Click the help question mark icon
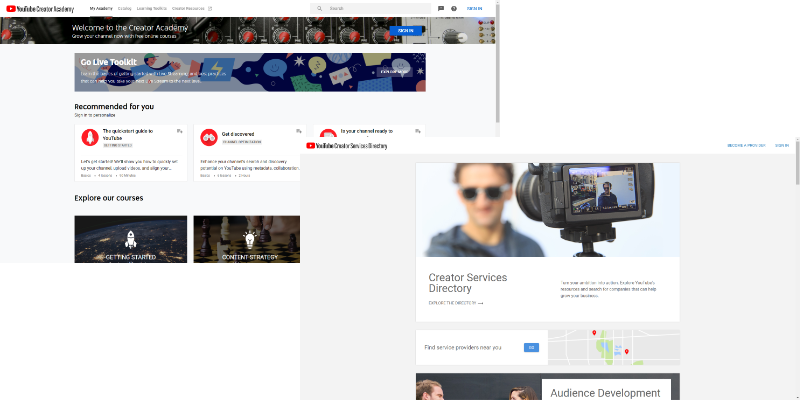 [454, 9]
